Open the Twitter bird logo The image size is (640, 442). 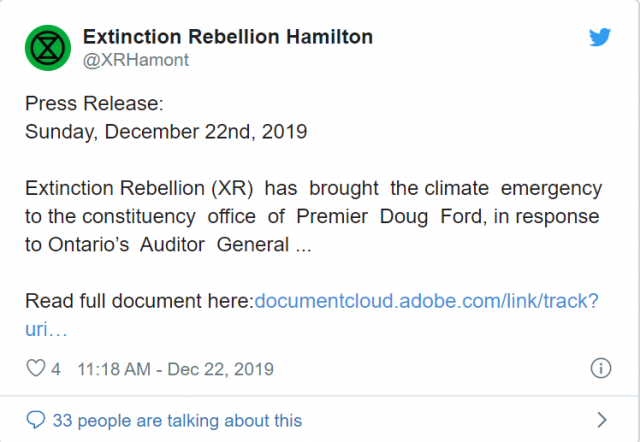600,37
